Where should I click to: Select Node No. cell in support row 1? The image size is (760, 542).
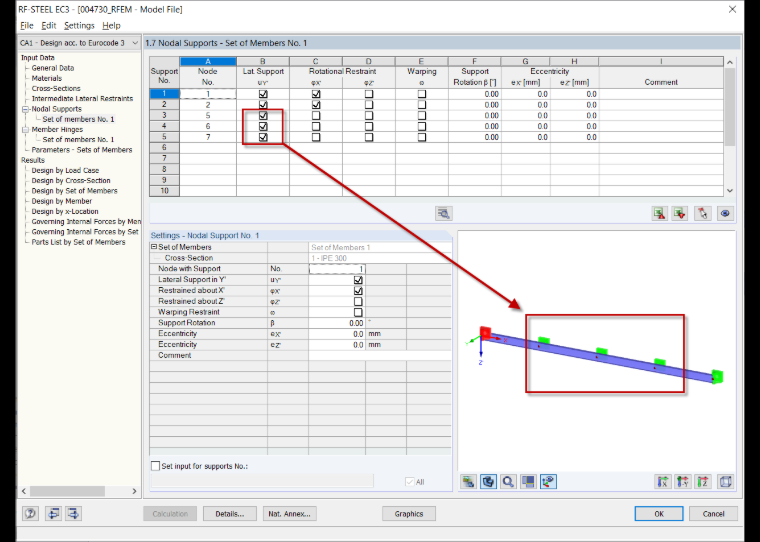coord(208,94)
